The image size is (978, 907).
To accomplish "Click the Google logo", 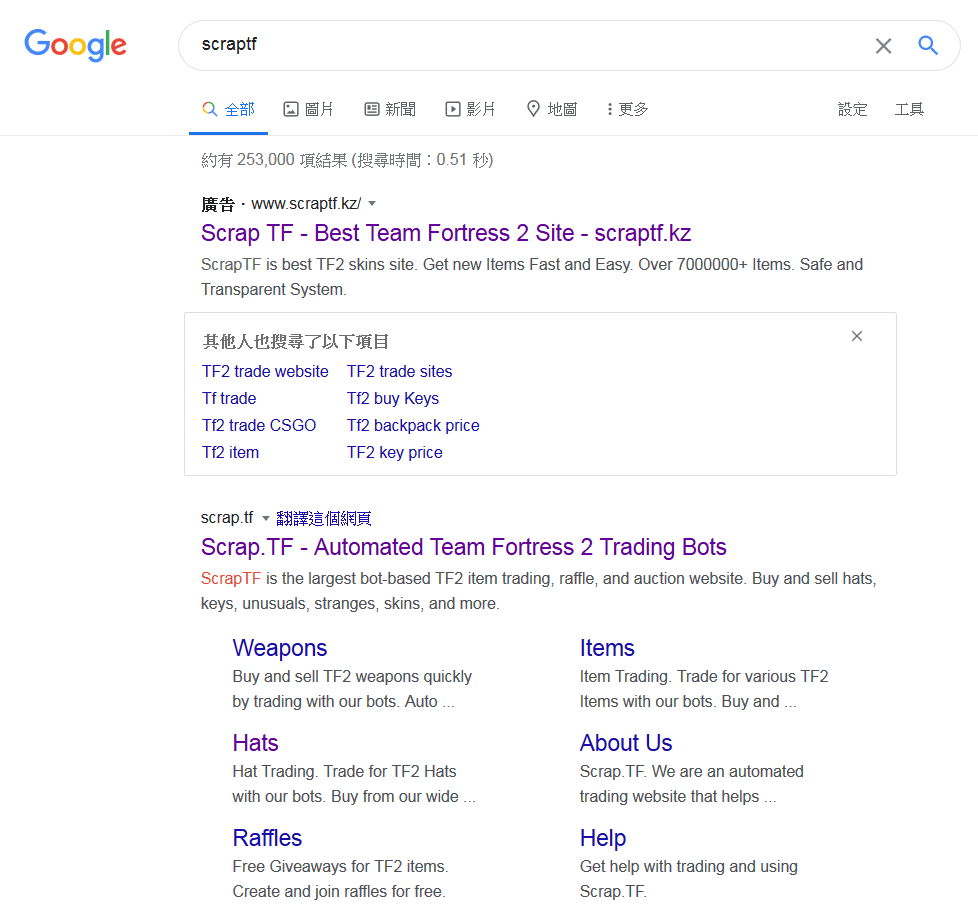I will [75, 45].
